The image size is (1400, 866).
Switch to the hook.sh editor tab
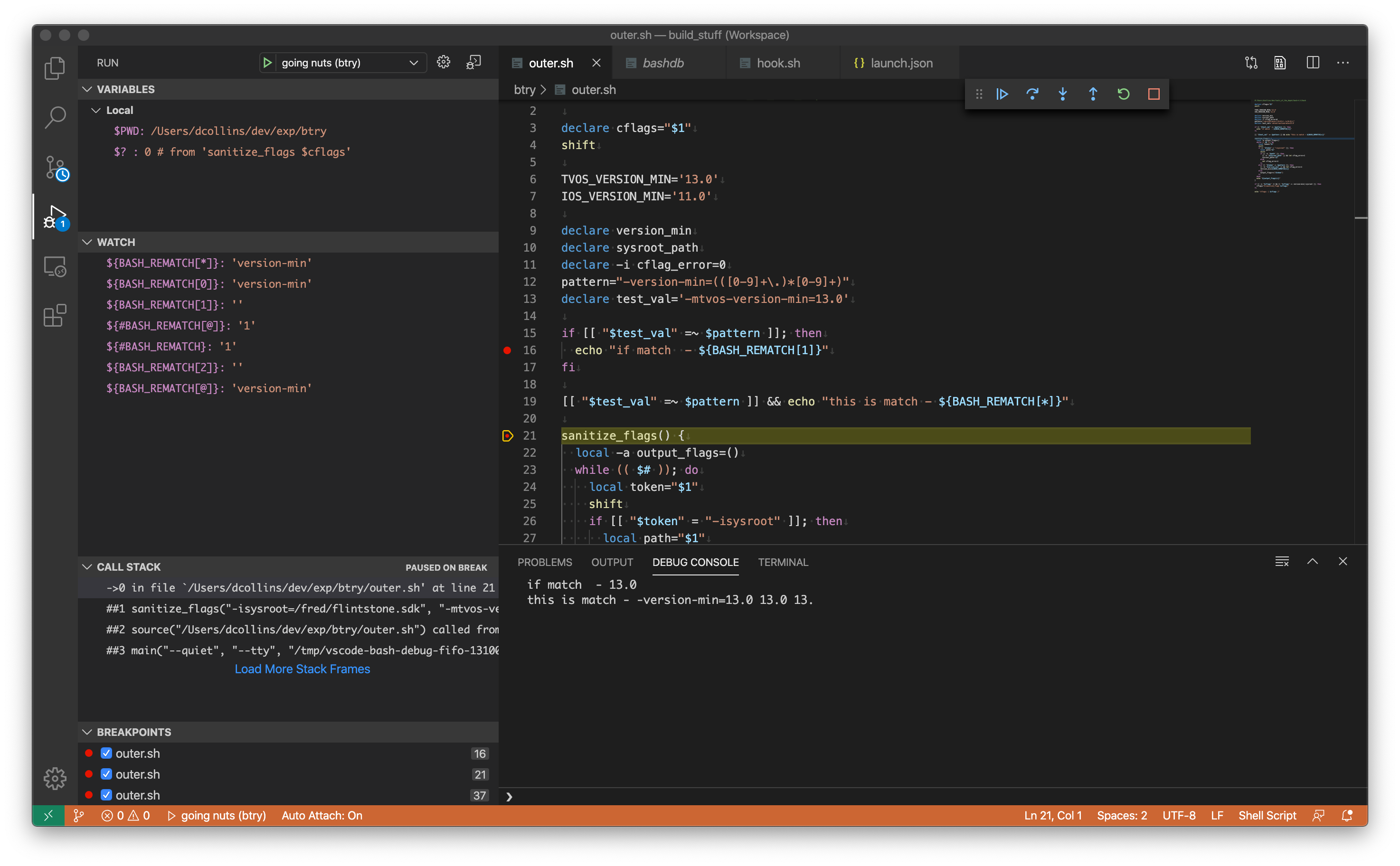pyautogui.click(x=778, y=63)
